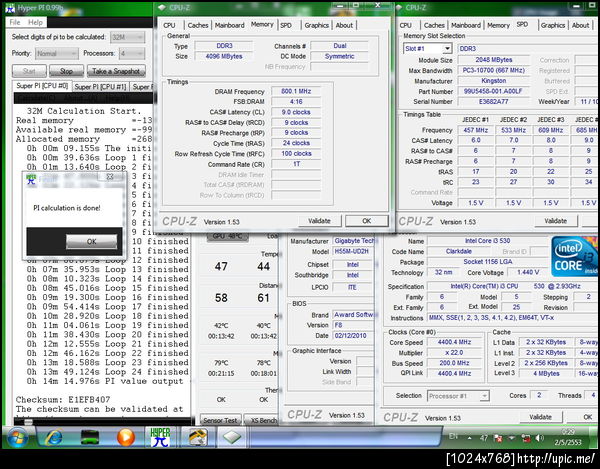Open the Processors count dropdown
Screen dimensions: 600x469
[x=132, y=54]
